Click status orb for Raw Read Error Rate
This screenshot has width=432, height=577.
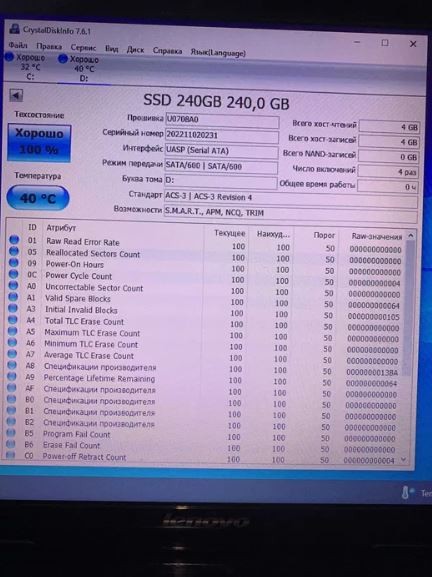(14, 240)
